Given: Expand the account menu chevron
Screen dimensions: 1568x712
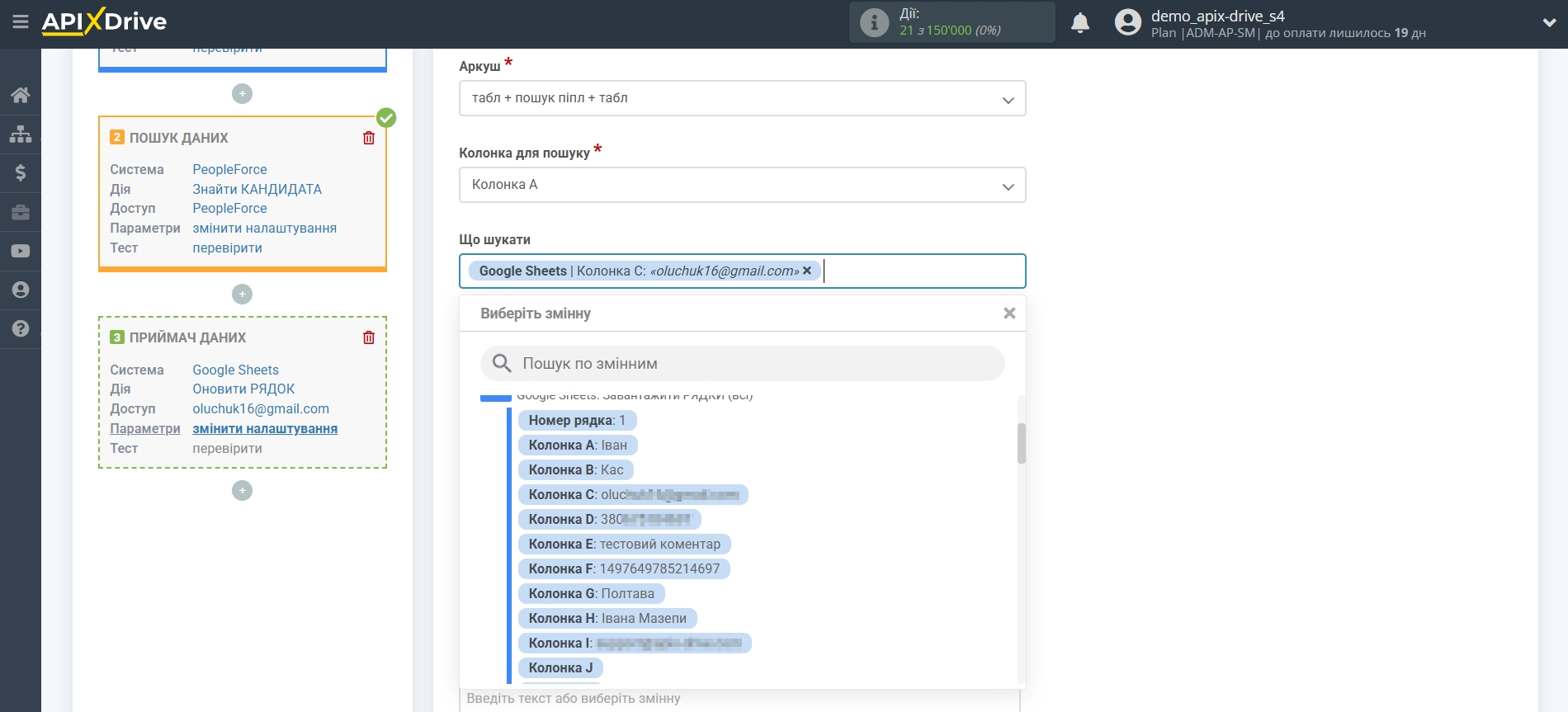Looking at the screenshot, I should point(1549,23).
